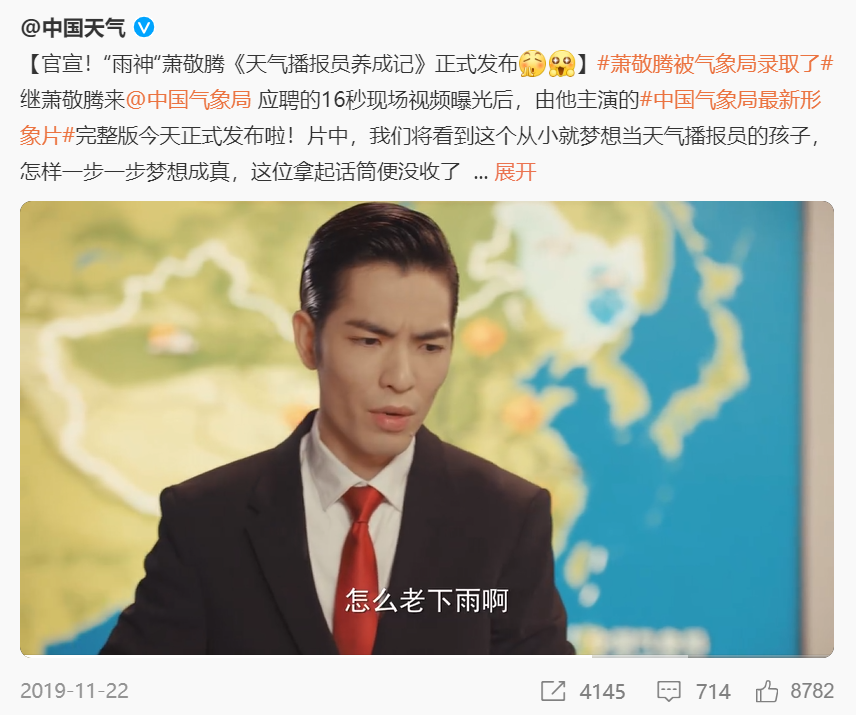Viewport: 856px width, 715px height.
Task: Open the @中国气象局 mention link
Action: [x=188, y=100]
